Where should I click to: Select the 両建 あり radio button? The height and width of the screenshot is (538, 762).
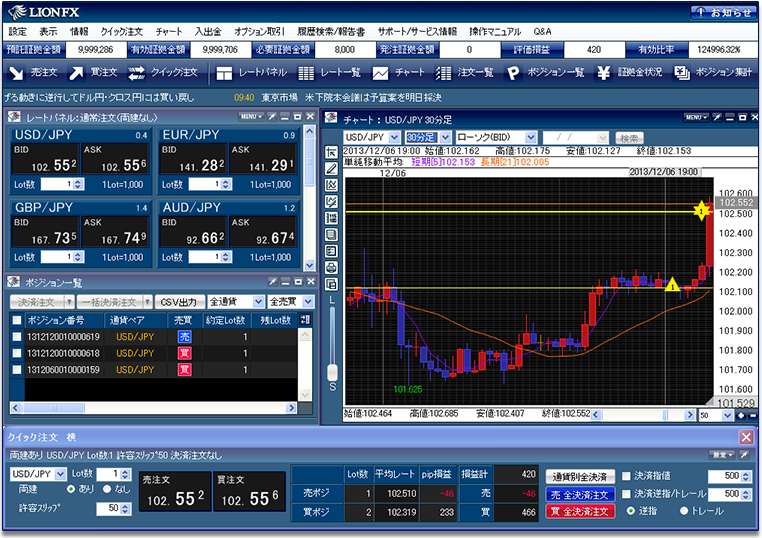[x=71, y=489]
